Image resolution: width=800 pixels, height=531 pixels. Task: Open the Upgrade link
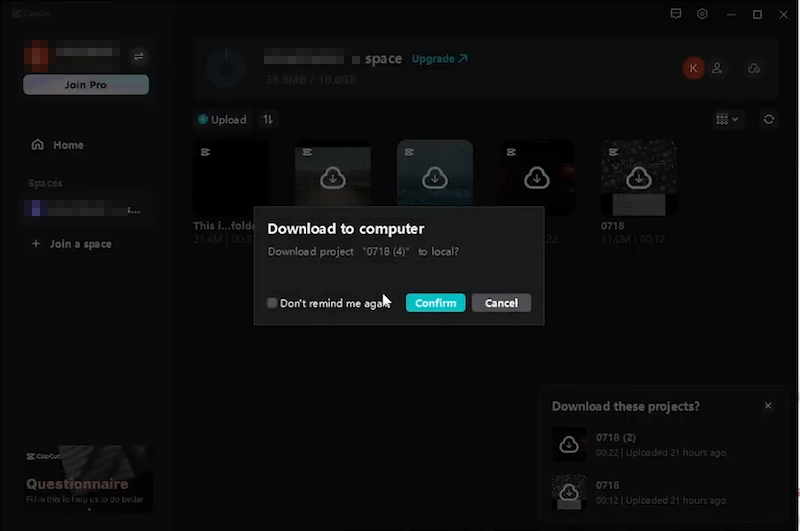click(x=439, y=59)
